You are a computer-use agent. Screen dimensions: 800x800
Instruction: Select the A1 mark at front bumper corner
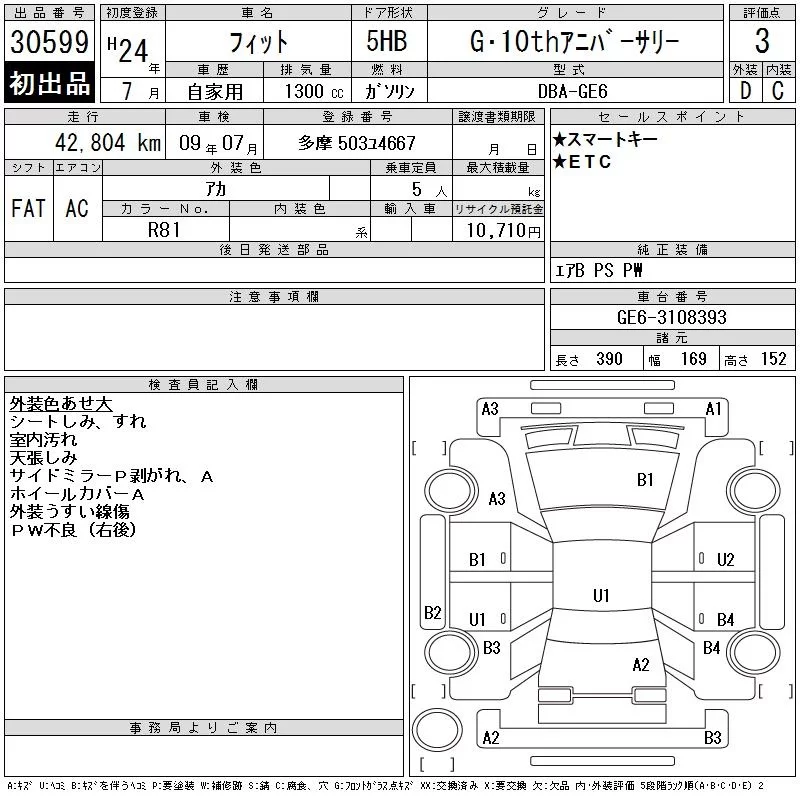pyautogui.click(x=713, y=409)
